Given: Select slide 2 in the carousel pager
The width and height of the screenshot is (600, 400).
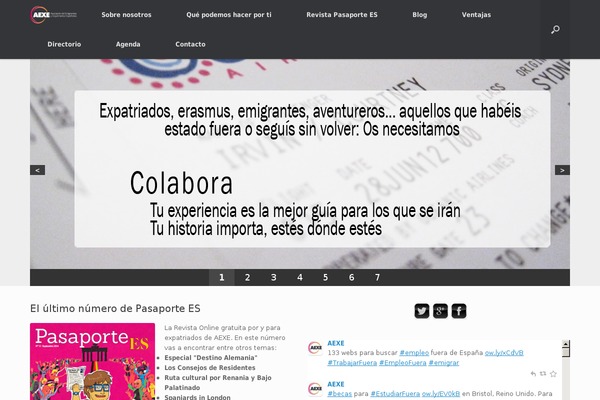Looking at the screenshot, I should coord(248,277).
